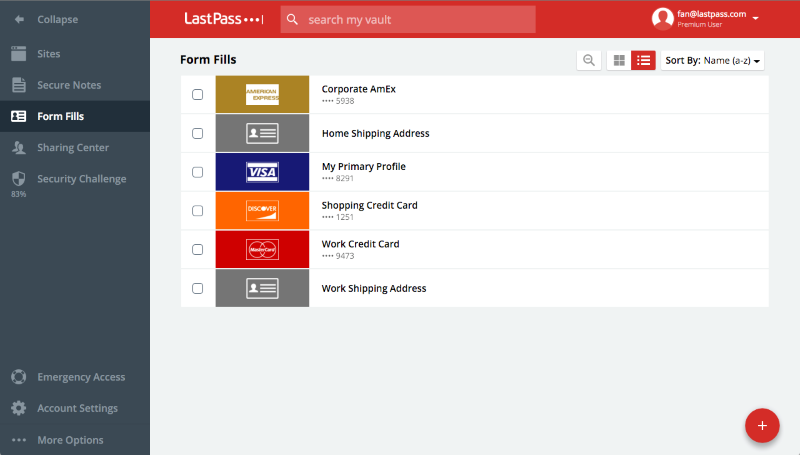The height and width of the screenshot is (455, 800).
Task: Tick the Work Credit Card checkbox
Action: [x=197, y=249]
